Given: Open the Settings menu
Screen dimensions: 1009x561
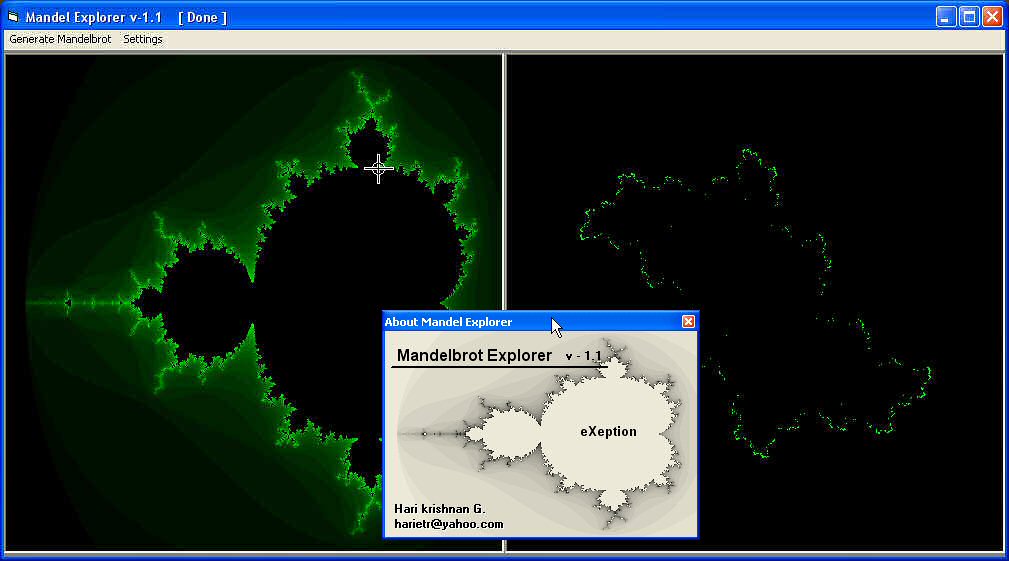Looking at the screenshot, I should coord(143,39).
